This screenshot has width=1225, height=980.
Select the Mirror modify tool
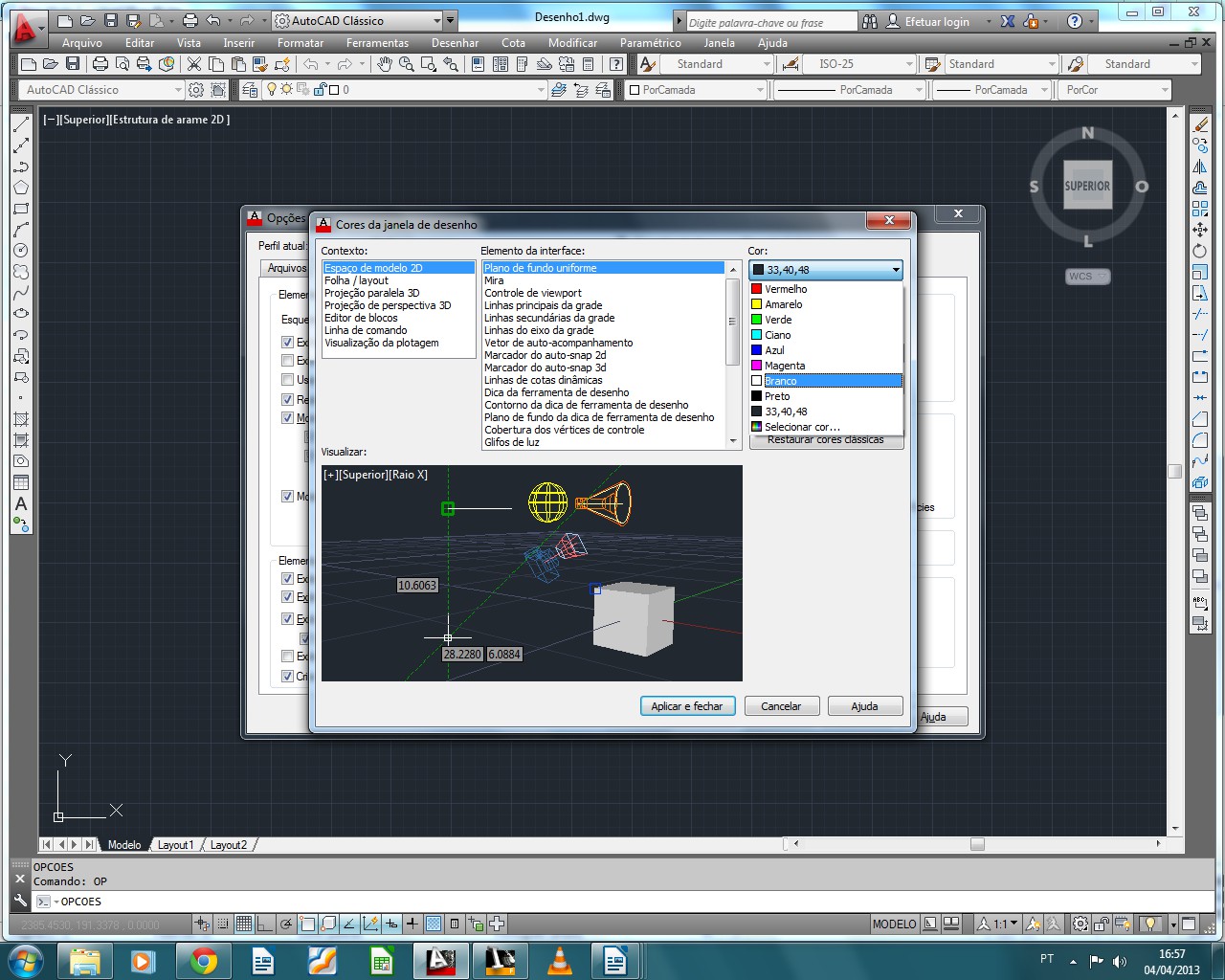pyautogui.click(x=1200, y=167)
